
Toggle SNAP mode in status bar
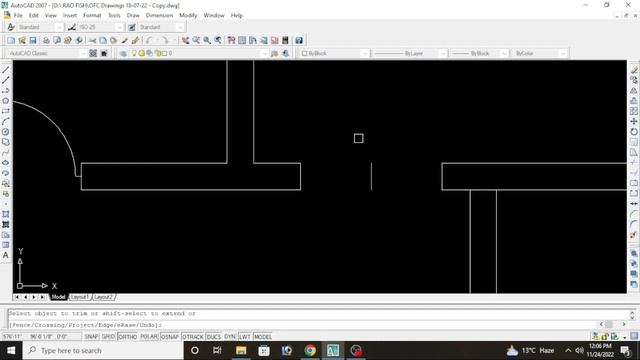pos(91,337)
